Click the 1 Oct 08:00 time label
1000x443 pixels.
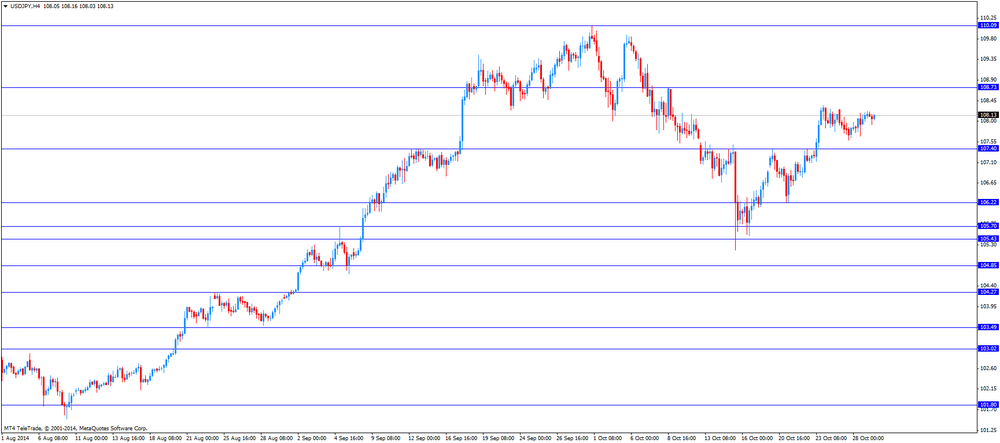pyautogui.click(x=610, y=439)
